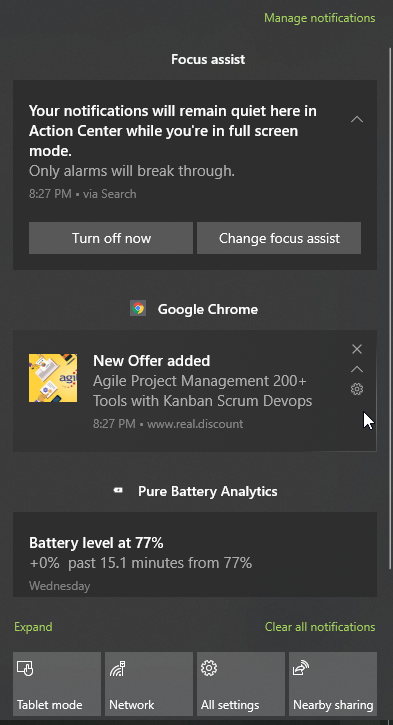Click the Pure Battery Analytics icon
Viewport: 393px width, 725px height.
pos(119,491)
